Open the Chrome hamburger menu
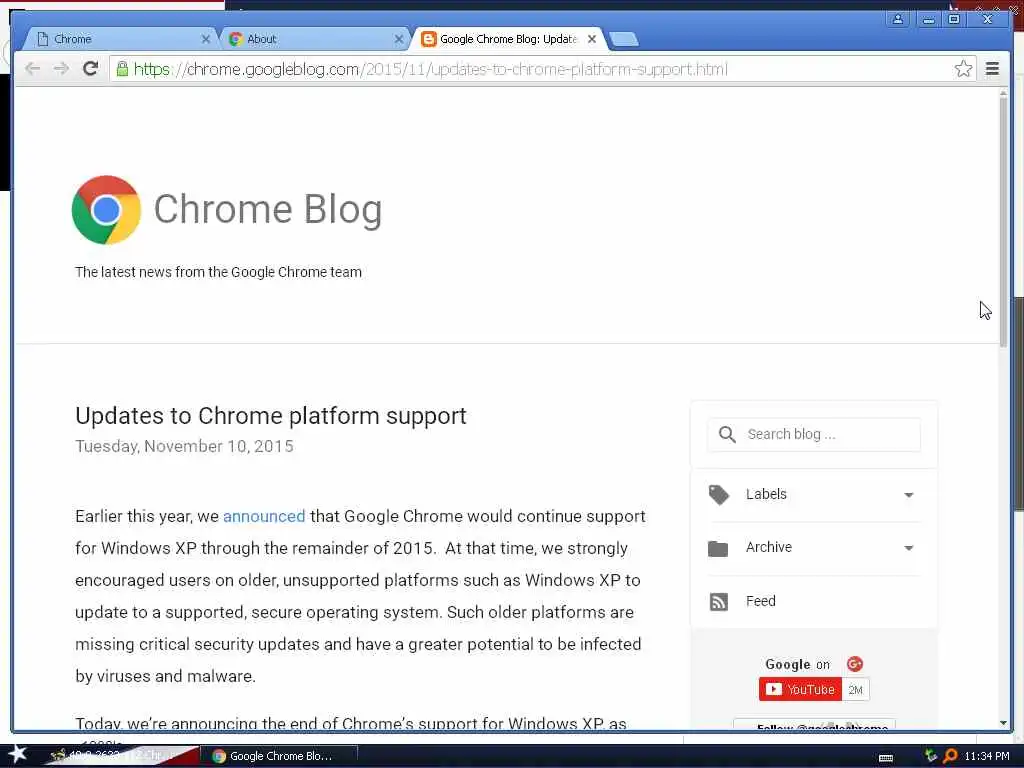Image resolution: width=1024 pixels, height=768 pixels. click(x=992, y=69)
